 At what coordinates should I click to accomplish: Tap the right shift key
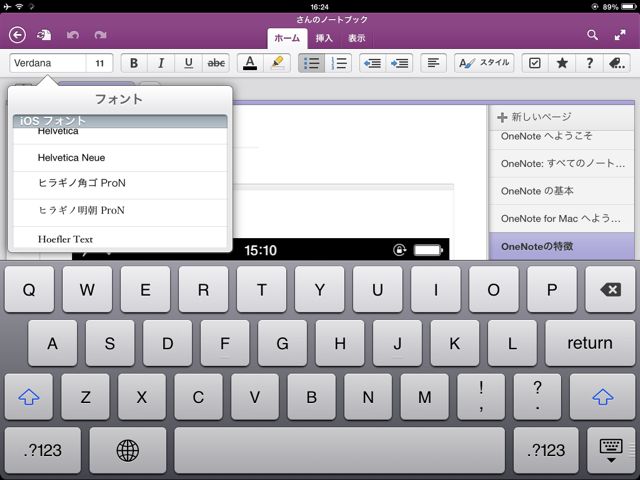coord(602,396)
